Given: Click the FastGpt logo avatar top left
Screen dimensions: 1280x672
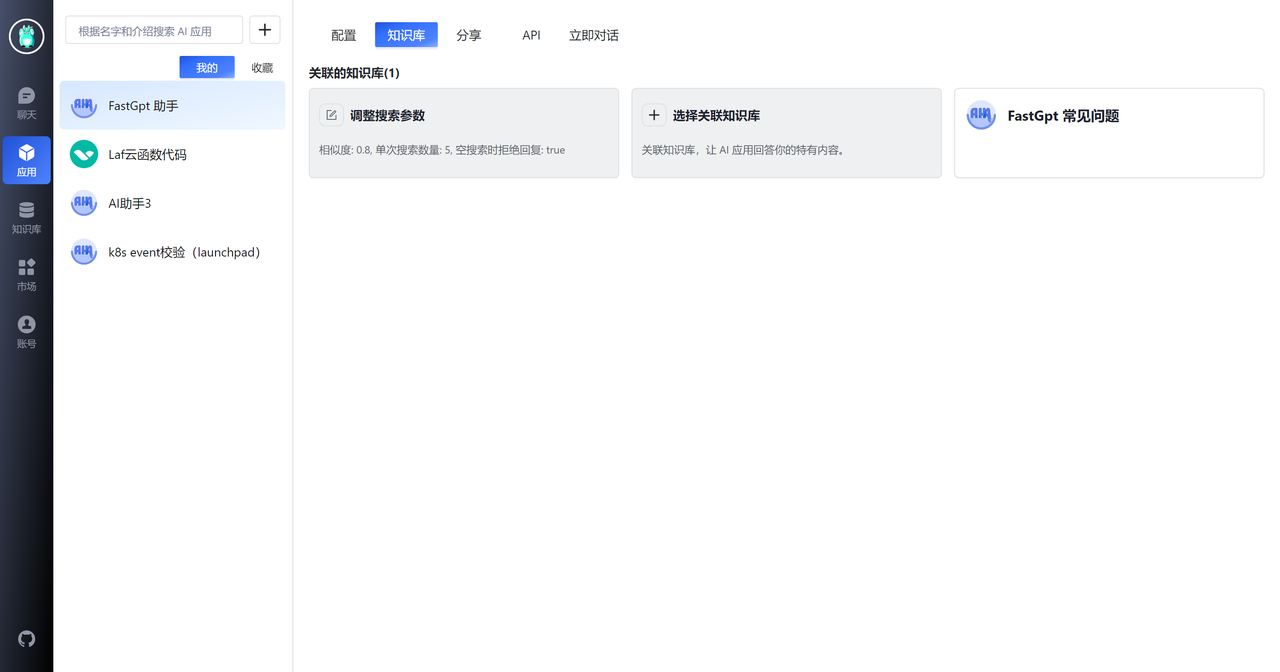Looking at the screenshot, I should [x=26, y=36].
